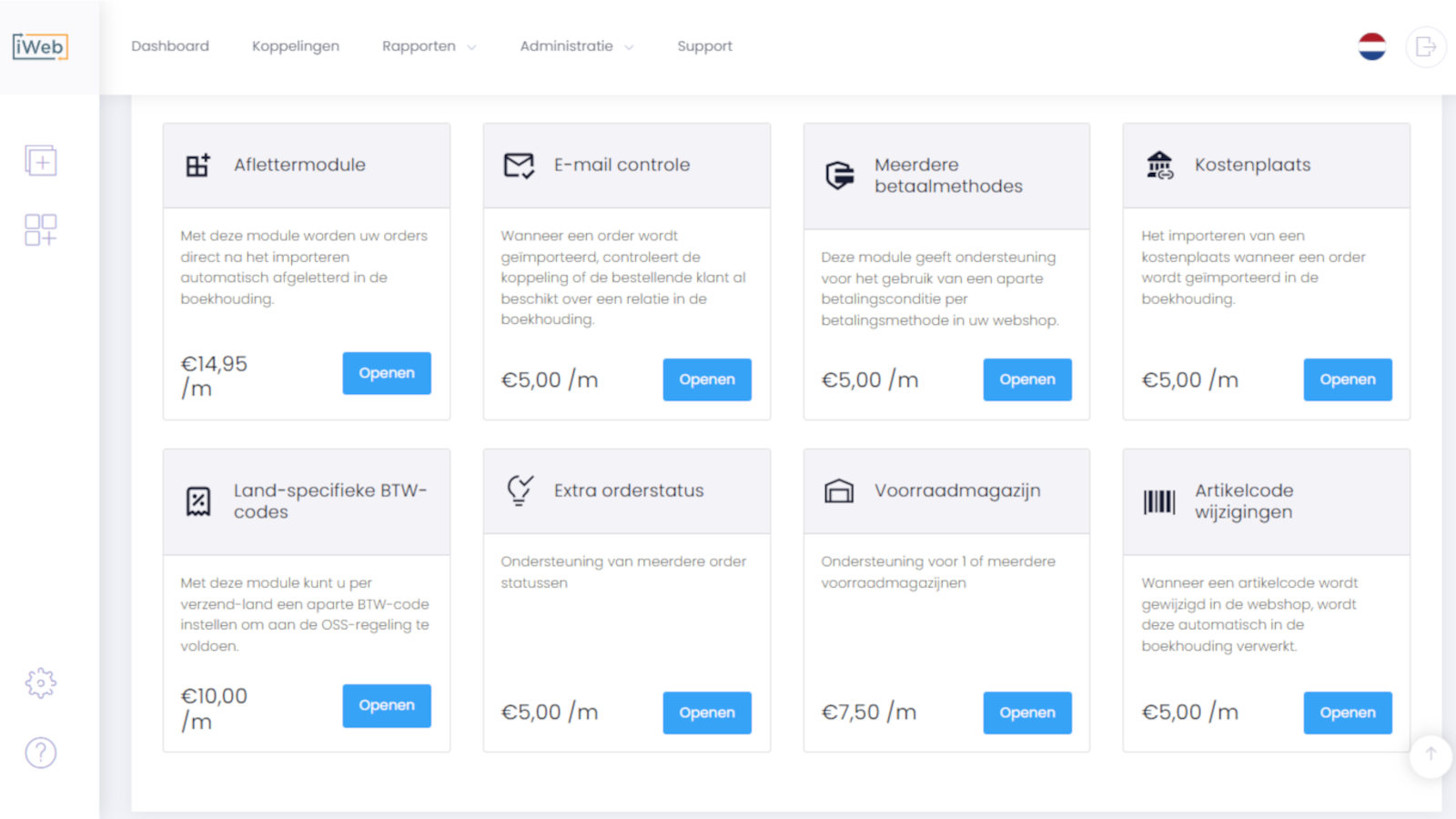The image size is (1456, 819).
Task: Open the Koppelingen menu item
Action: point(296,46)
